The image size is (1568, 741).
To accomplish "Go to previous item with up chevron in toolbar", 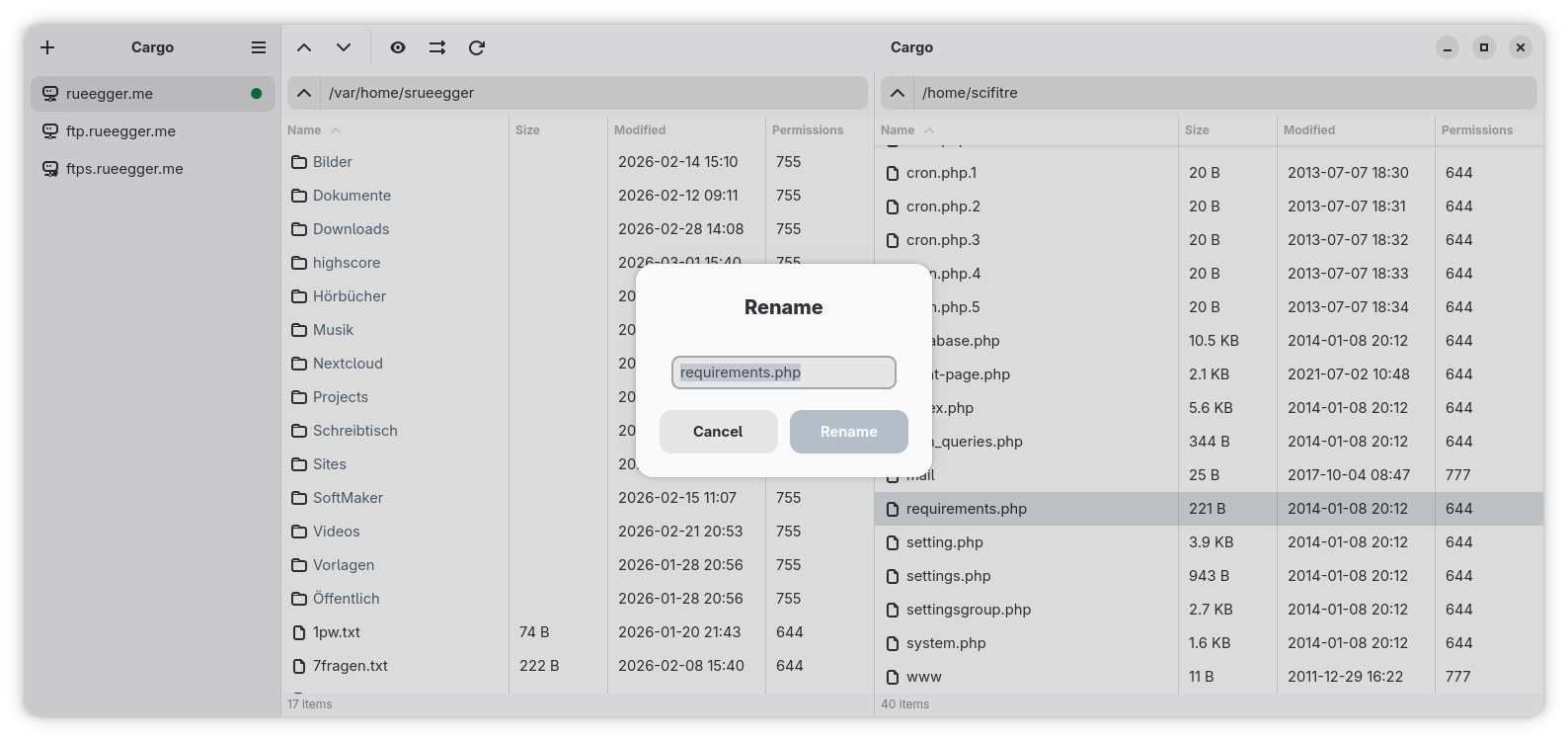I will [x=304, y=47].
